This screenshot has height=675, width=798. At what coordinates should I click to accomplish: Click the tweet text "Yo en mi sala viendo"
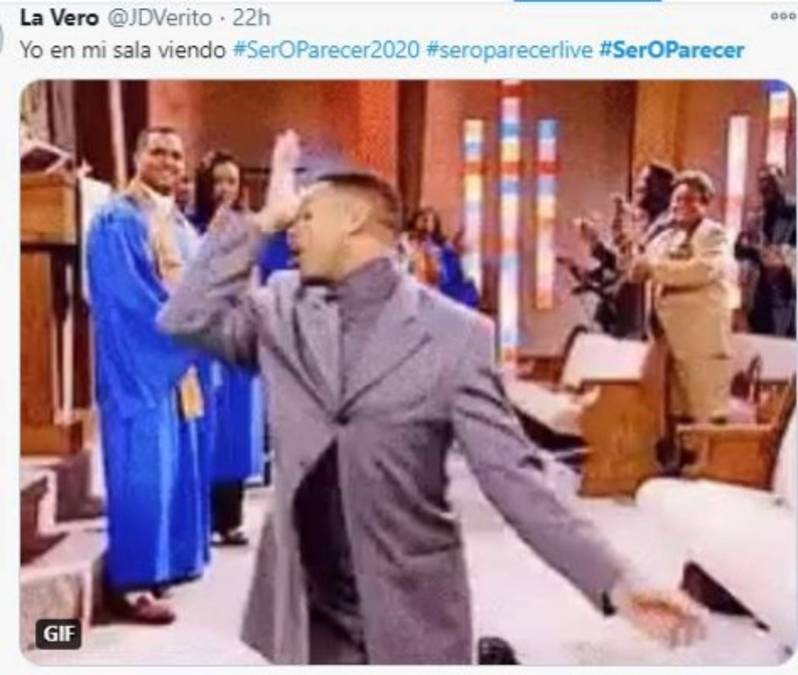pos(123,50)
